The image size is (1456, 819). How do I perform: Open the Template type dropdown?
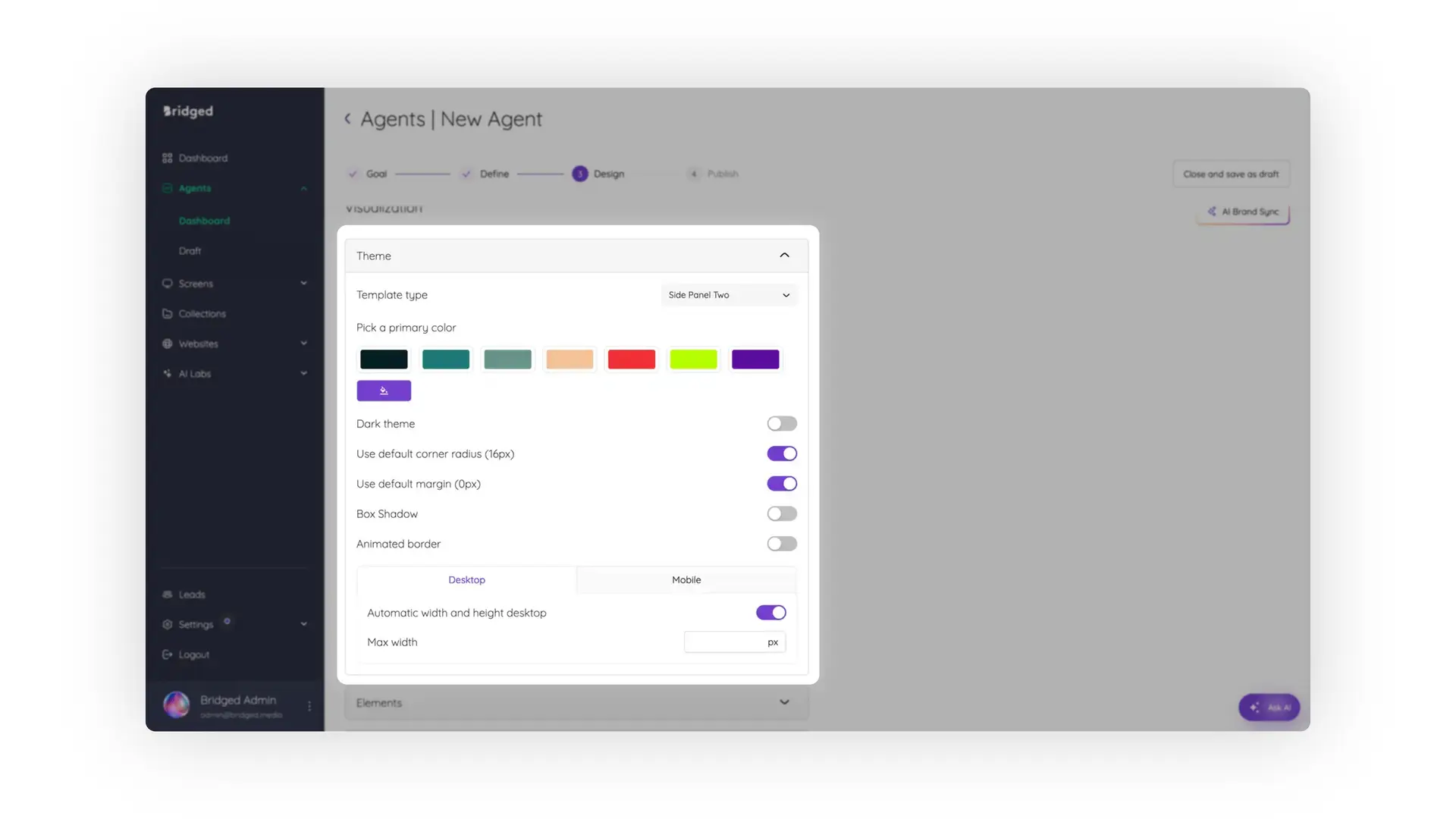pyautogui.click(x=729, y=295)
